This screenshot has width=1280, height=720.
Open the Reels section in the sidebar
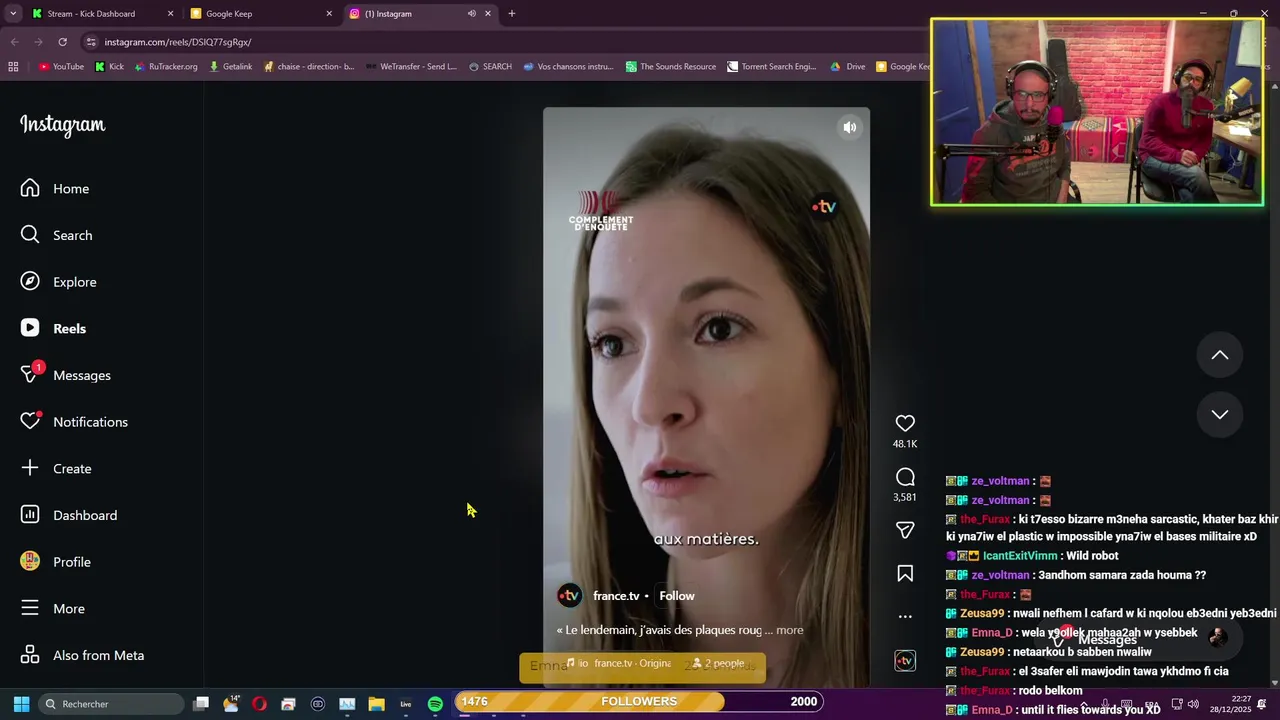tap(53, 329)
